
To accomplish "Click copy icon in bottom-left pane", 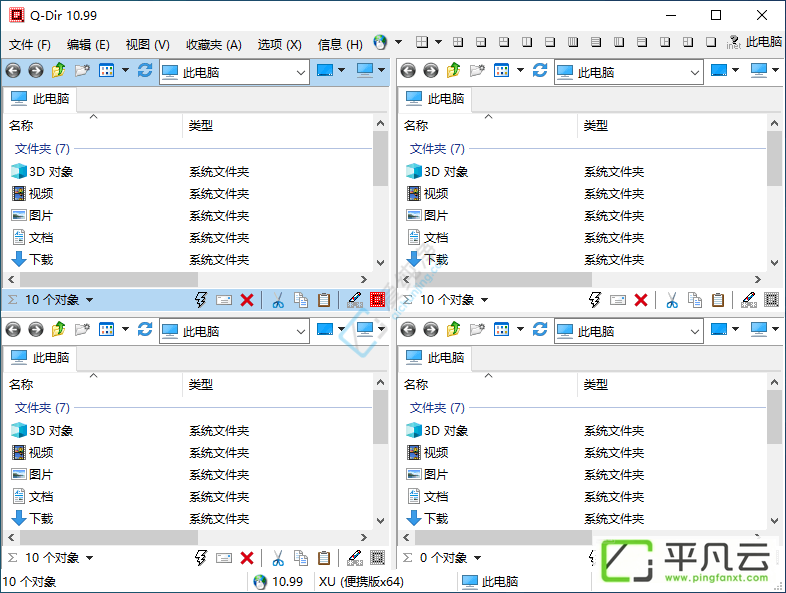I will [301, 557].
